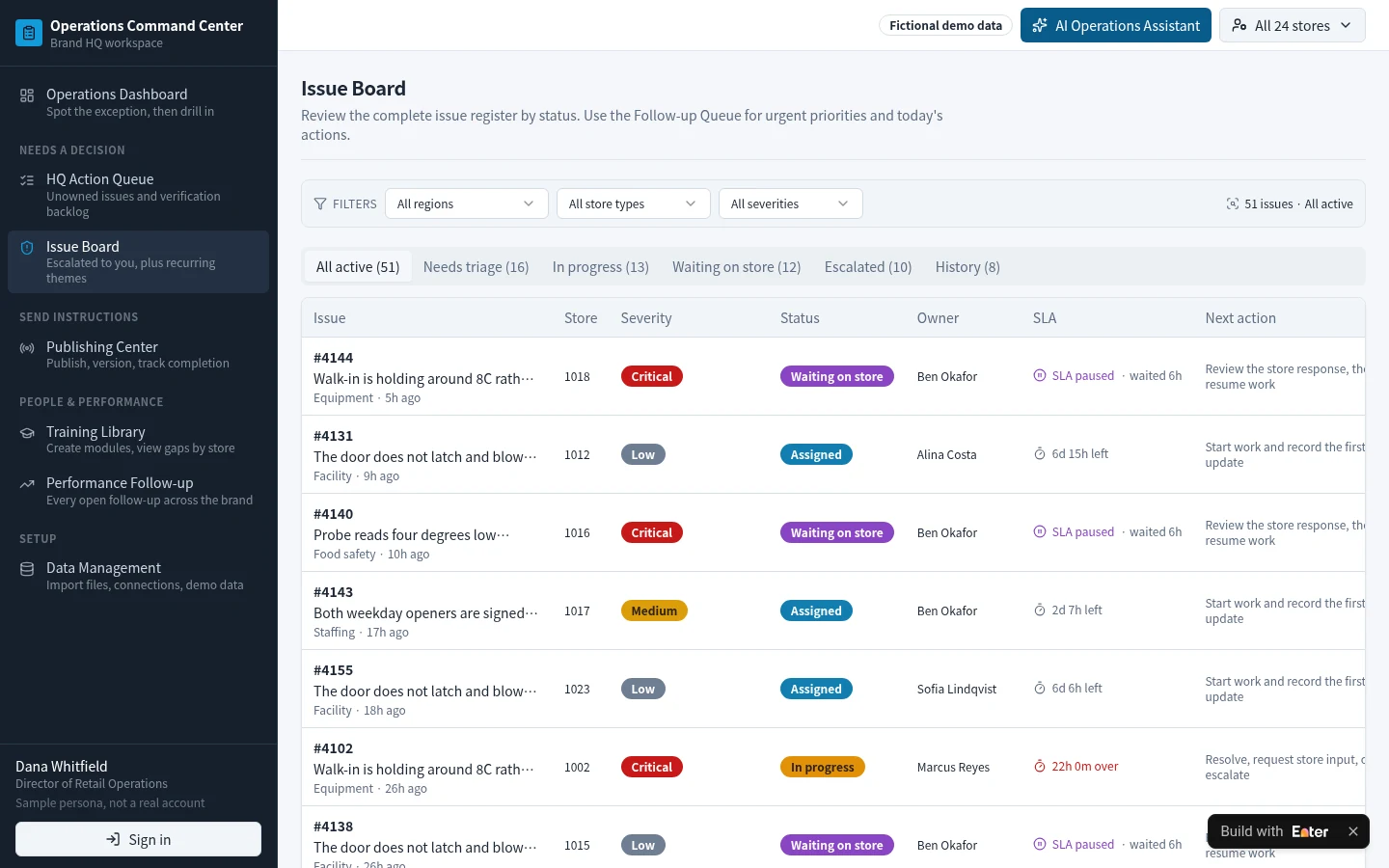This screenshot has height=868, width=1389.
Task: Click the Issue Board shield icon
Action: (27, 248)
